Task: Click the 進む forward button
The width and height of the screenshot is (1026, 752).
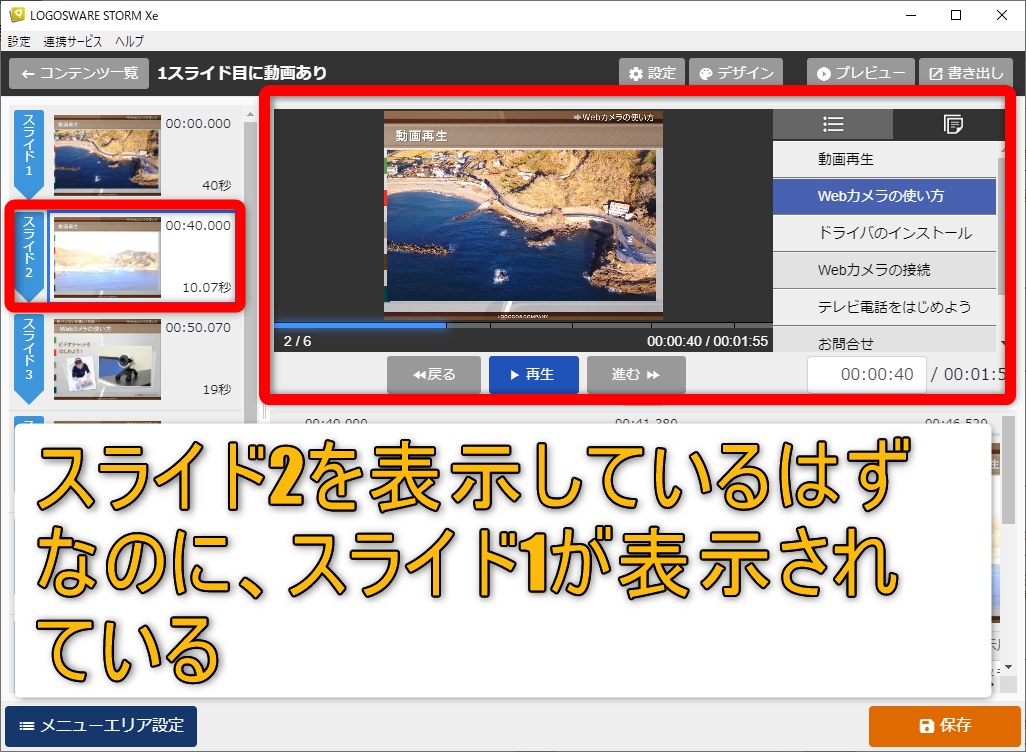Action: tap(636, 375)
